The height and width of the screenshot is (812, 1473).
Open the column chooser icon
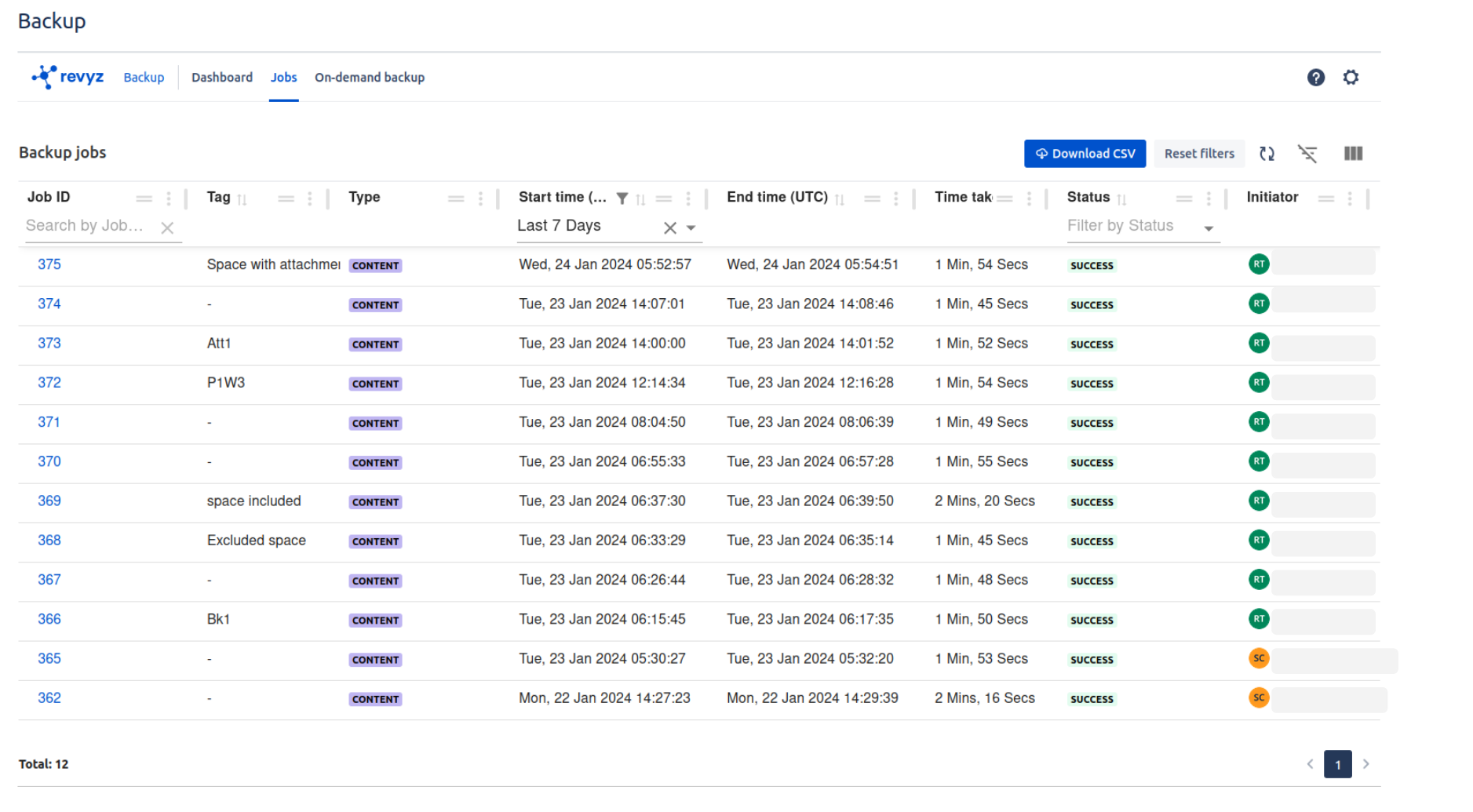pos(1353,154)
